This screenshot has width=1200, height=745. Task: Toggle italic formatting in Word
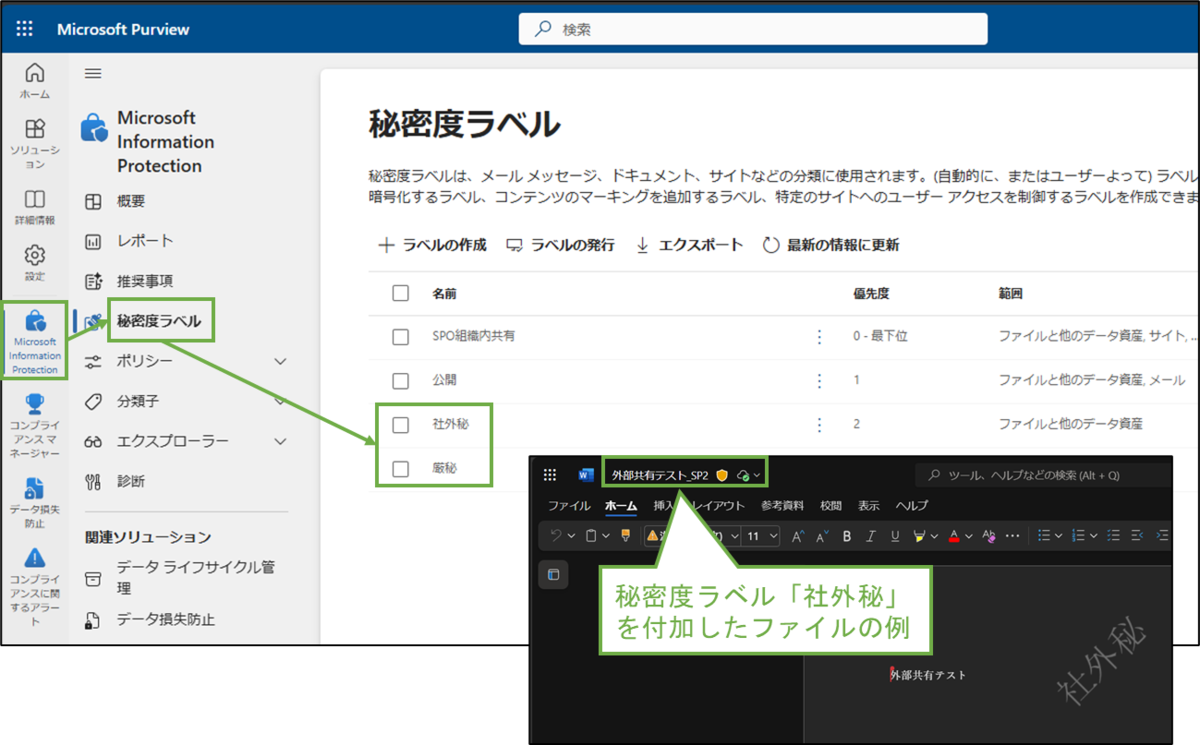coord(871,536)
